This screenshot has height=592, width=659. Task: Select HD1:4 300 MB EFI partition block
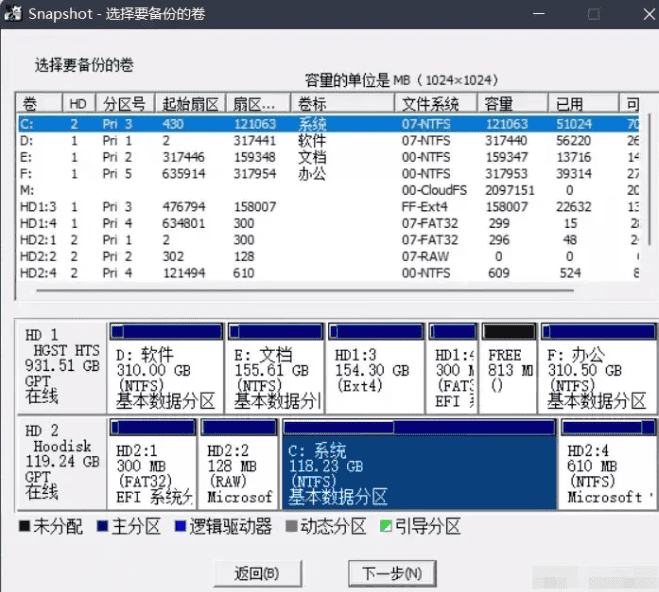pyautogui.click(x=453, y=368)
